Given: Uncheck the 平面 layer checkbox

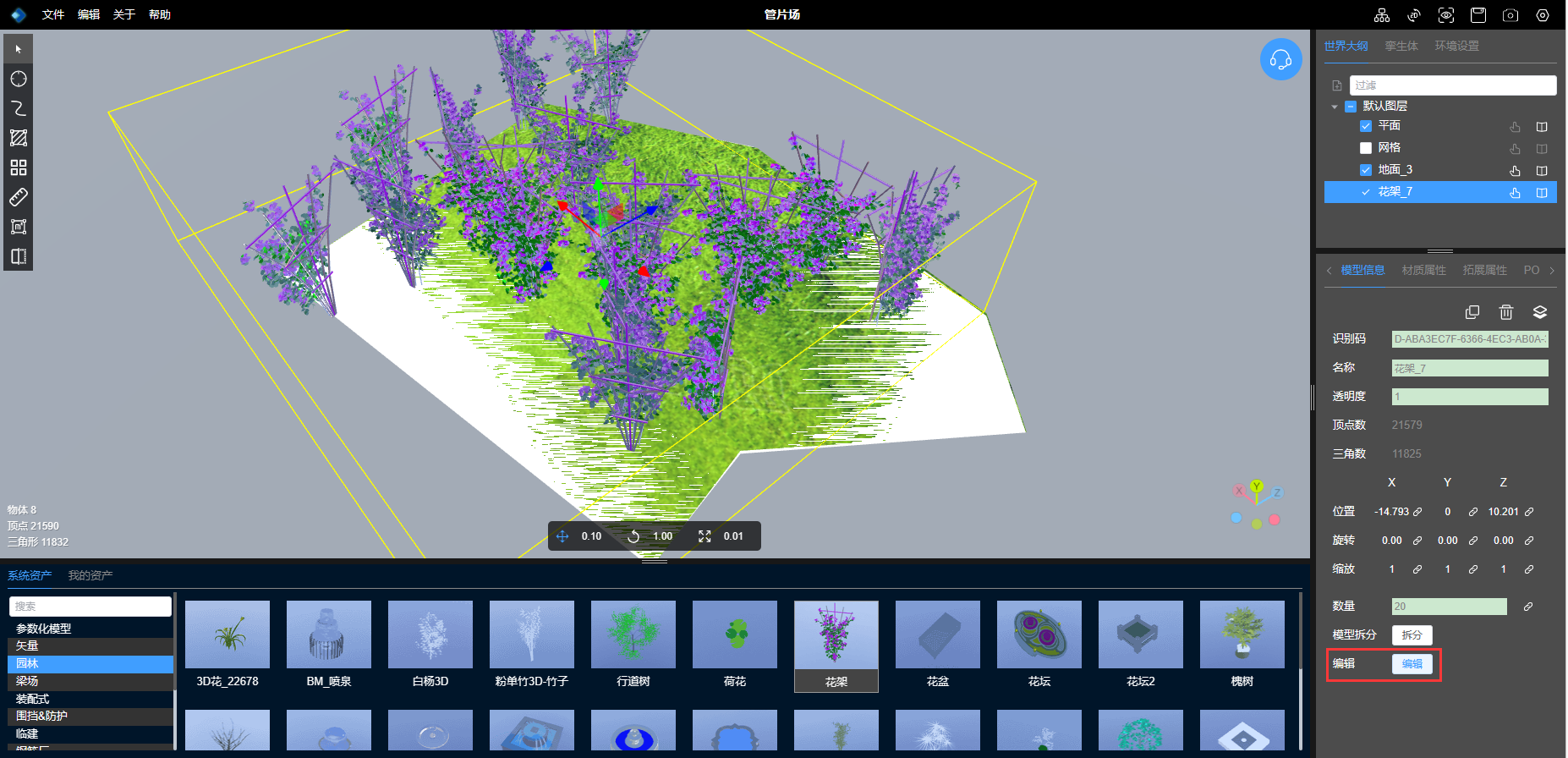Looking at the screenshot, I should [x=1366, y=126].
